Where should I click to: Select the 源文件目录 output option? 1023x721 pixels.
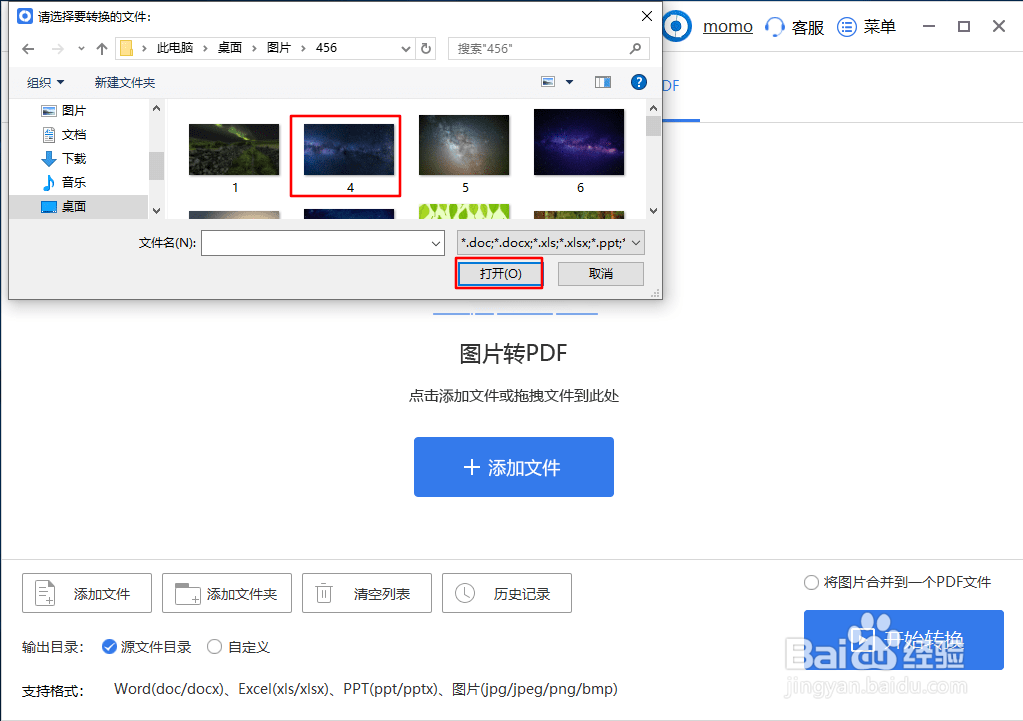click(x=109, y=647)
